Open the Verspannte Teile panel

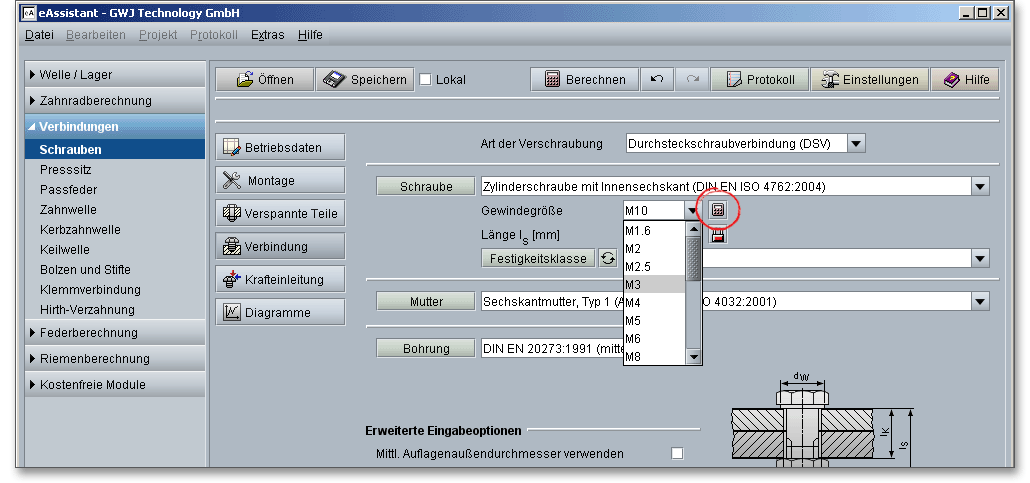(x=280, y=213)
